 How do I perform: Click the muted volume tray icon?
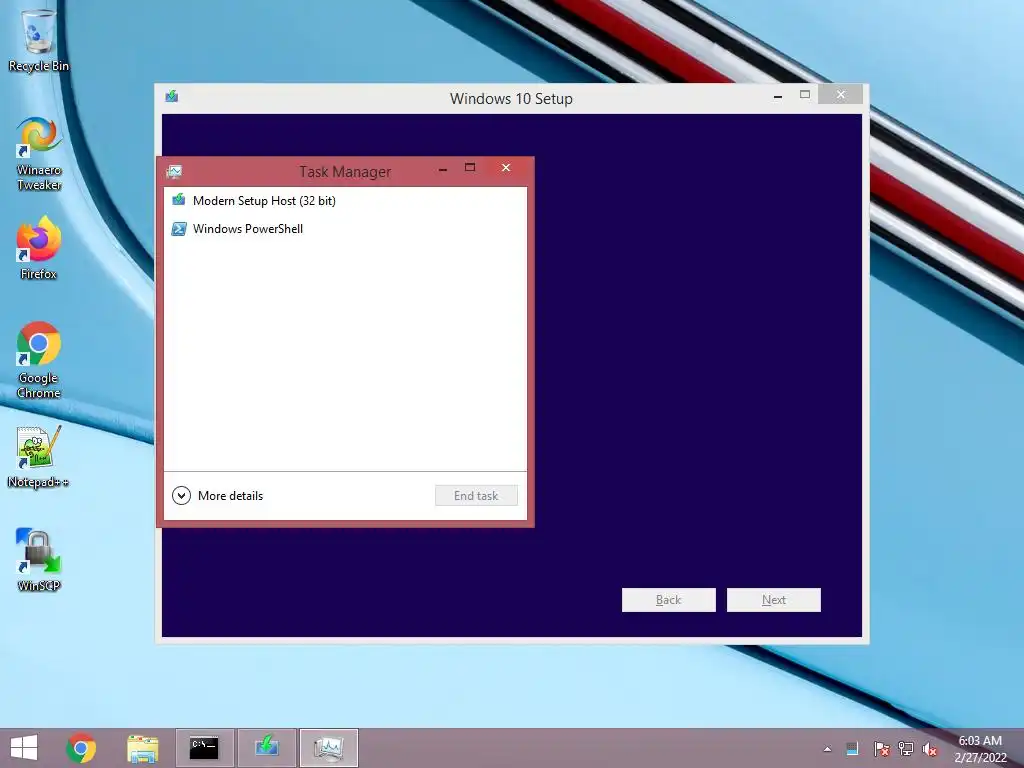(930, 749)
